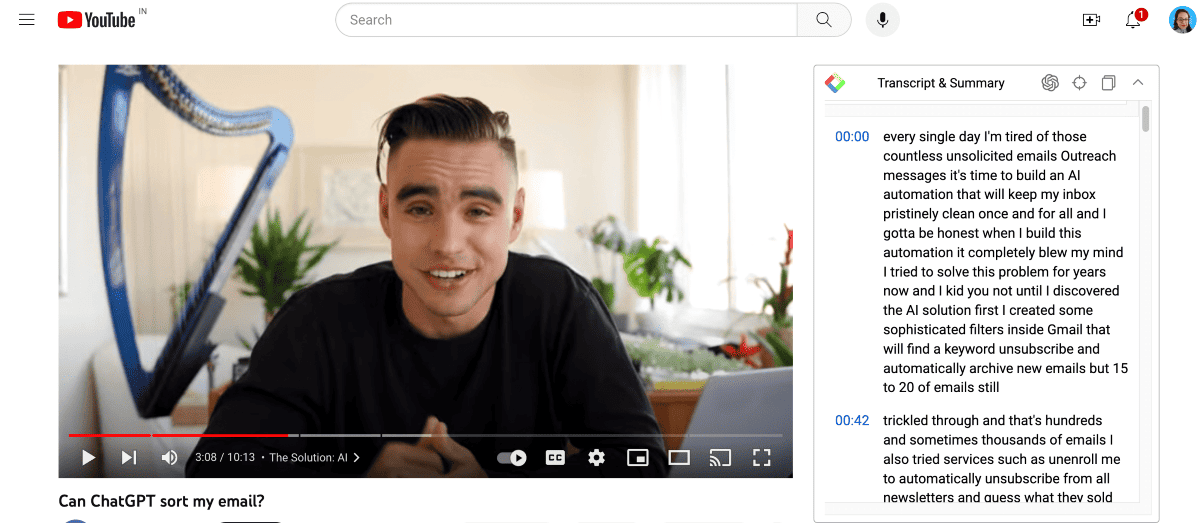1200x523 pixels.
Task: Click the YouTube logo to go home
Action: (97, 20)
